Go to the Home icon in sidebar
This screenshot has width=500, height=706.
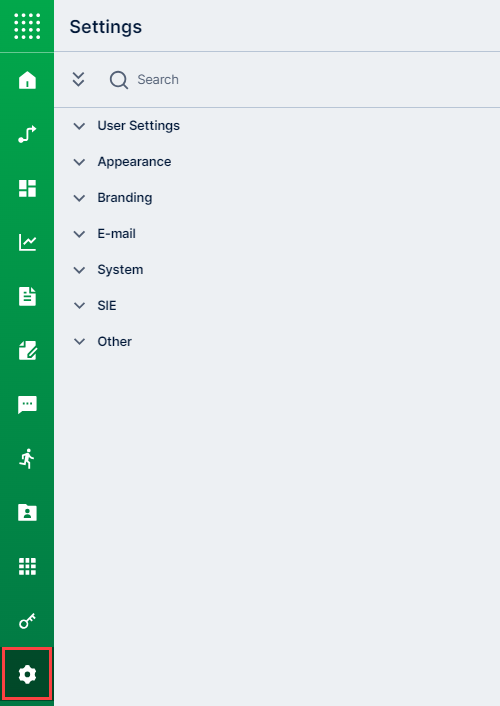coord(27,80)
